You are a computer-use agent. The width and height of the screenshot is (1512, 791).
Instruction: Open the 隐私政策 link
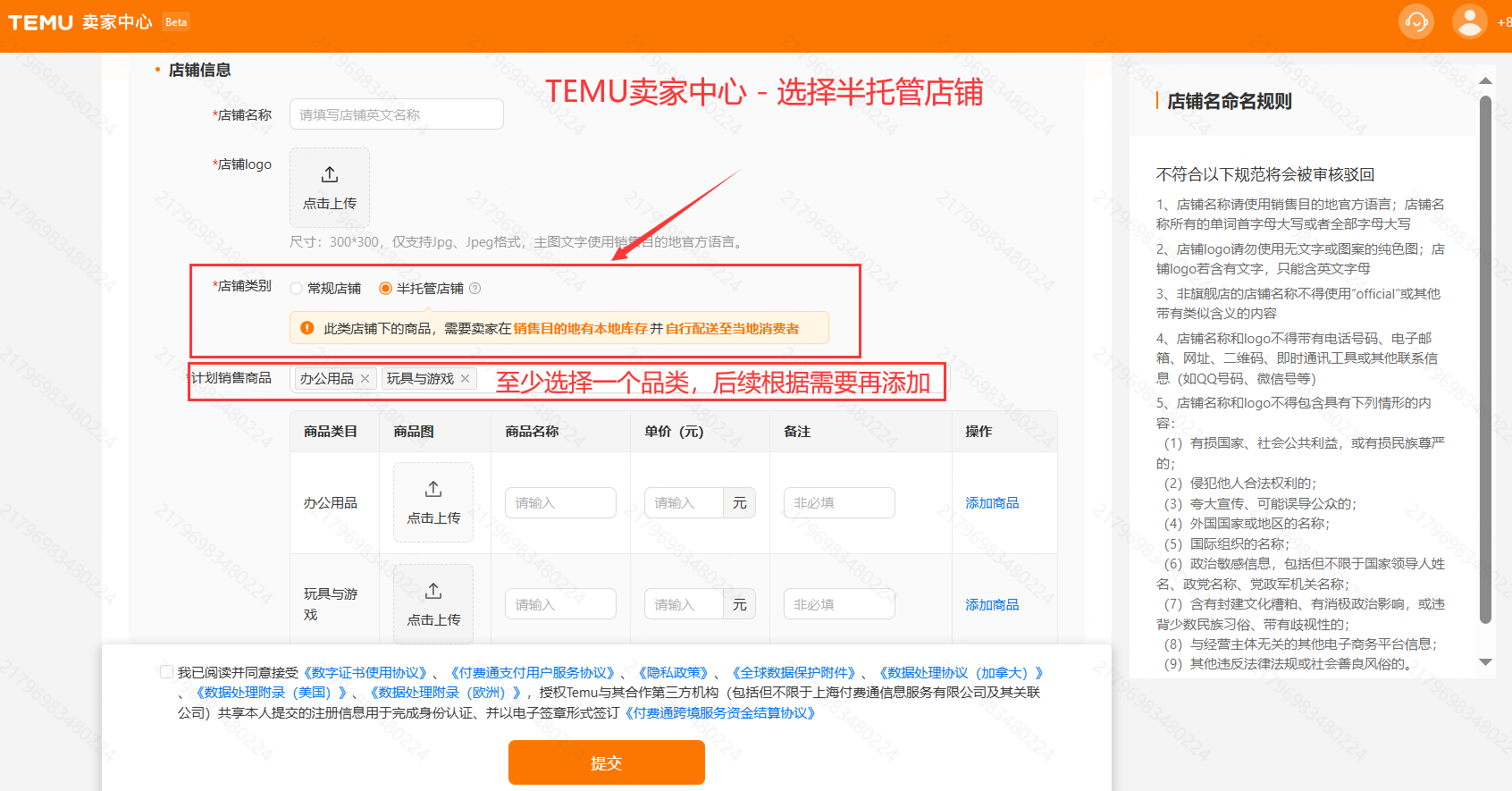(x=673, y=673)
